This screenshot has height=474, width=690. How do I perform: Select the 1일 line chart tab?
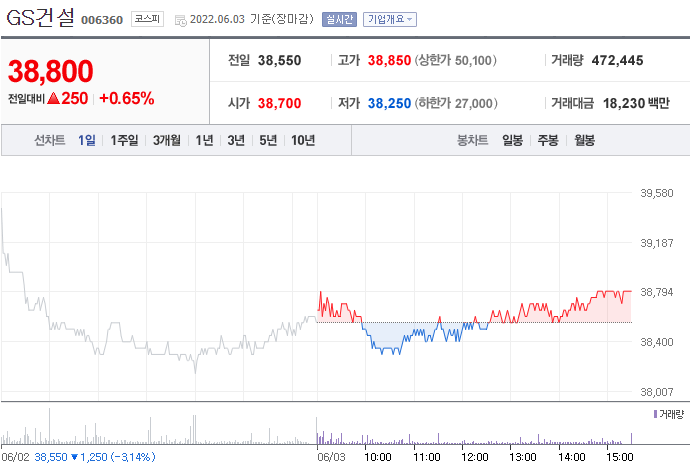tap(87, 140)
